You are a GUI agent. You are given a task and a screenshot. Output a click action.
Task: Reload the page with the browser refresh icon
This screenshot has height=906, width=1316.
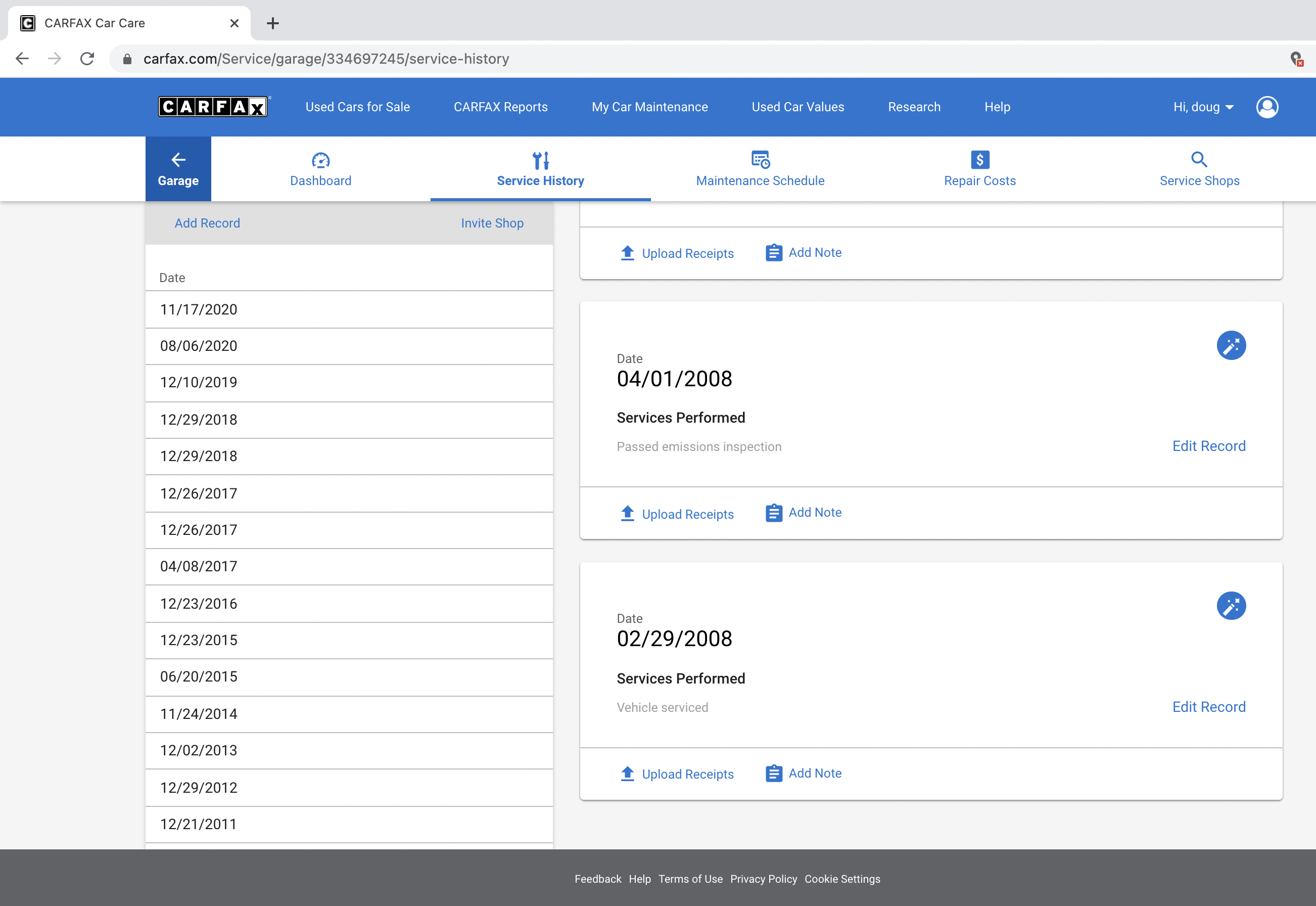87,59
